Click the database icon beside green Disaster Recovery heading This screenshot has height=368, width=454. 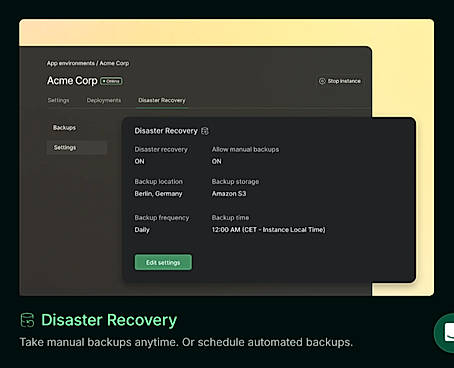coord(27,320)
